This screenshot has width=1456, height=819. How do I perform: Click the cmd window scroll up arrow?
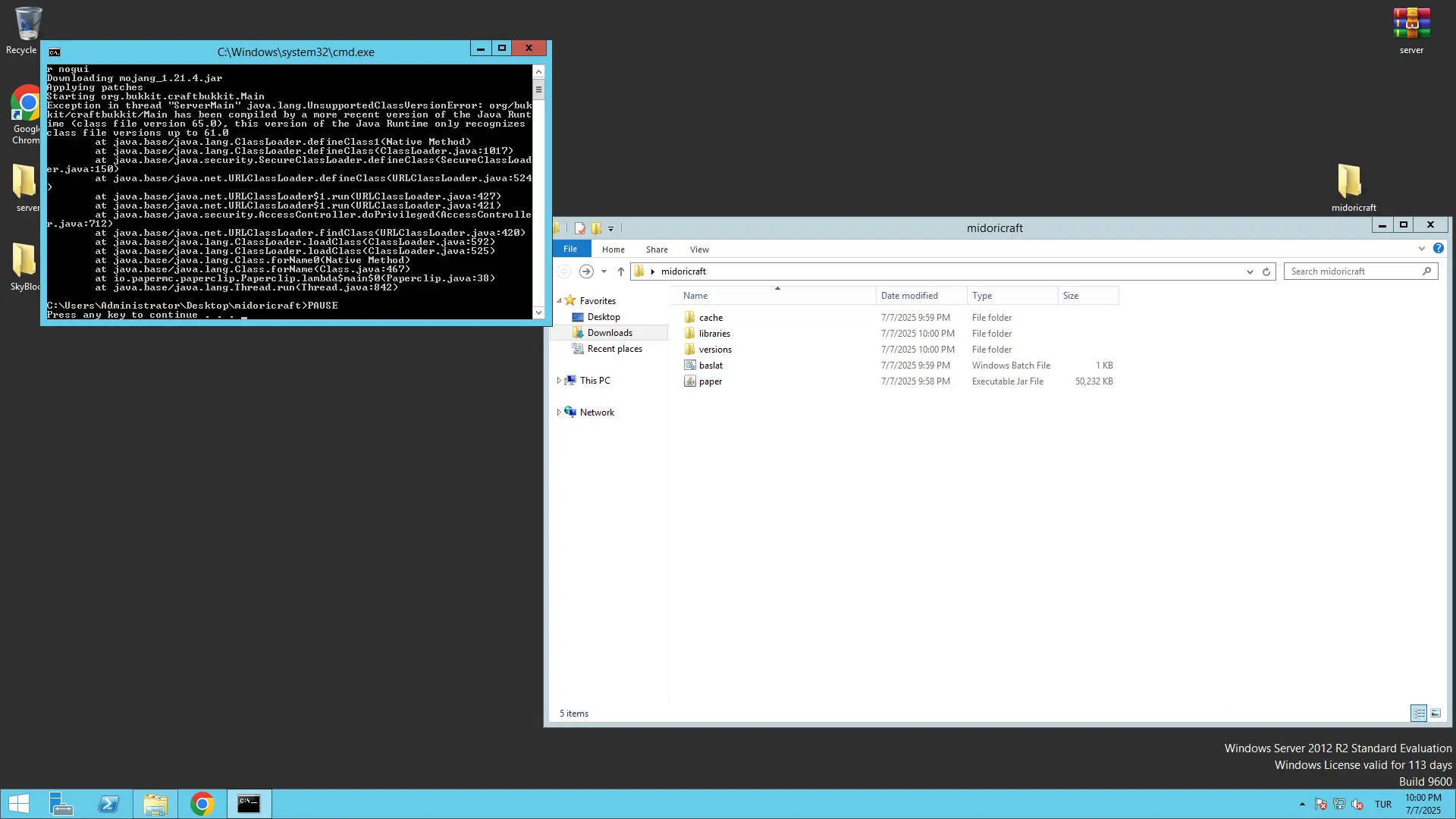click(538, 71)
